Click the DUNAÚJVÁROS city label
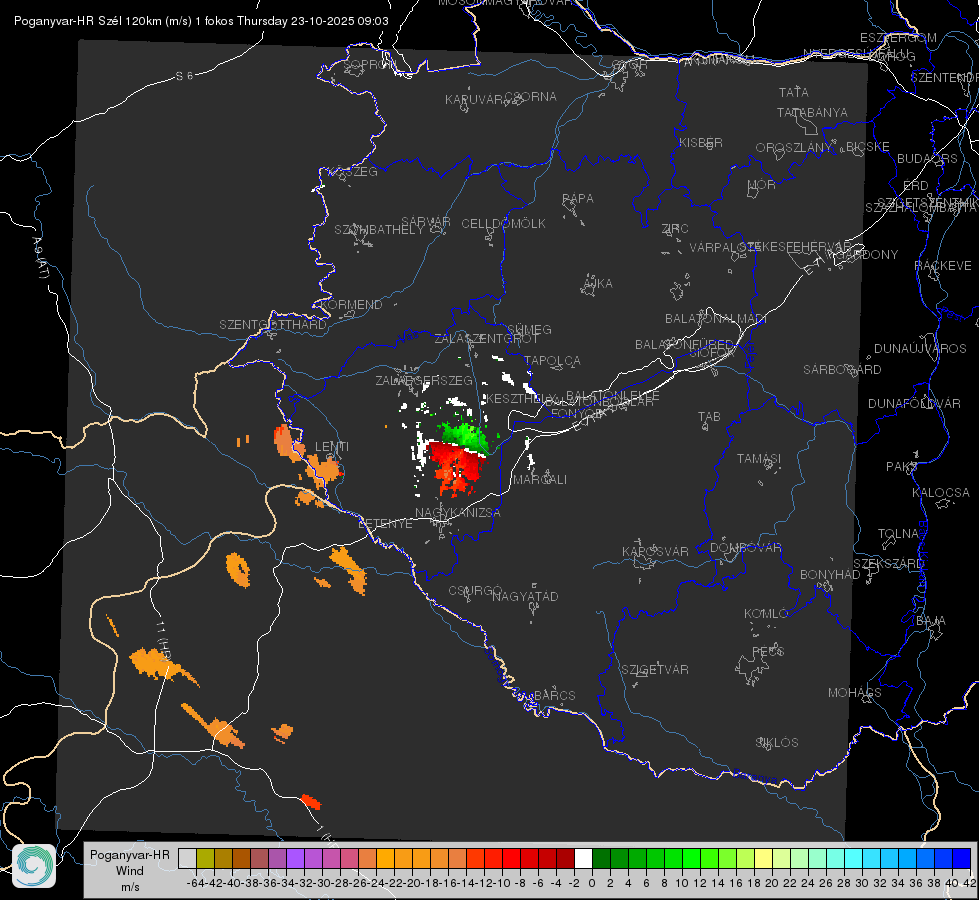The height and width of the screenshot is (900, 979). 920,349
